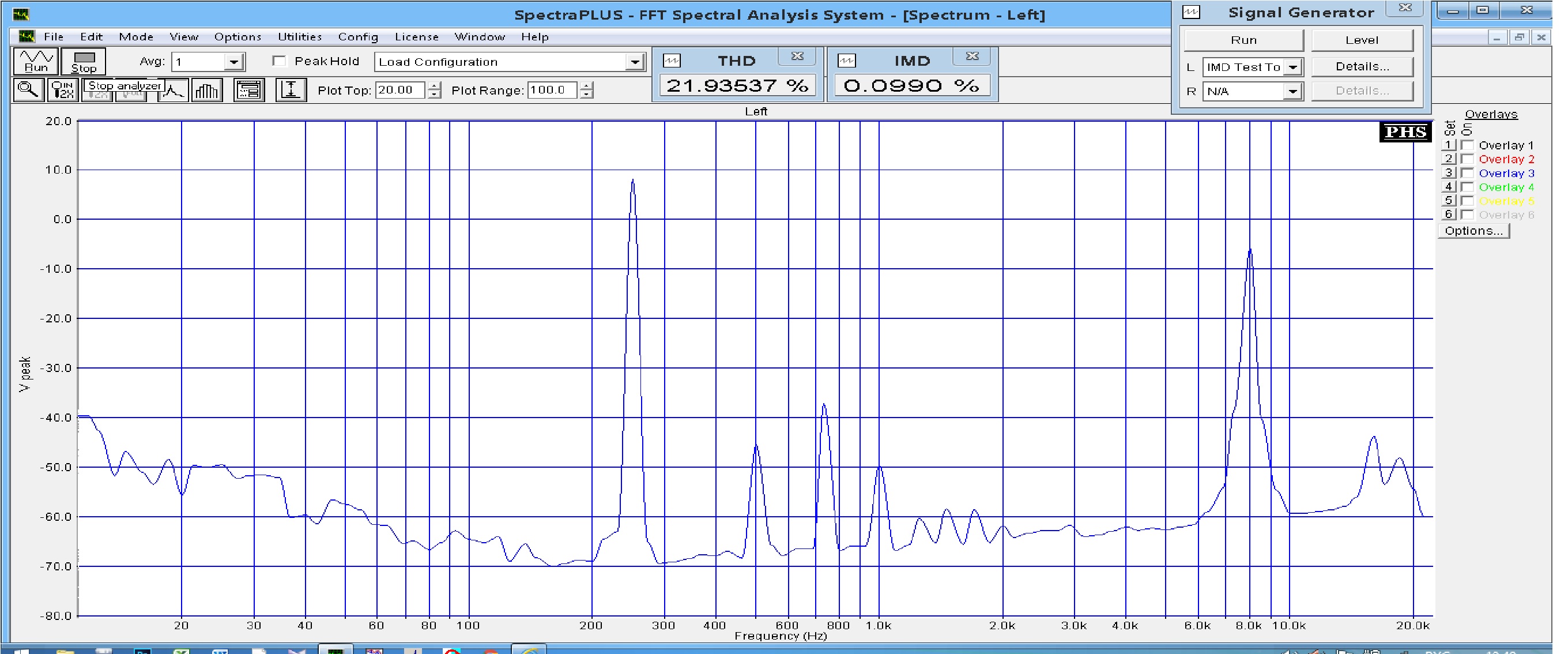Expand the Load Configuration dropdown
Image resolution: width=1568 pixels, height=654 pixels.
tap(635, 62)
